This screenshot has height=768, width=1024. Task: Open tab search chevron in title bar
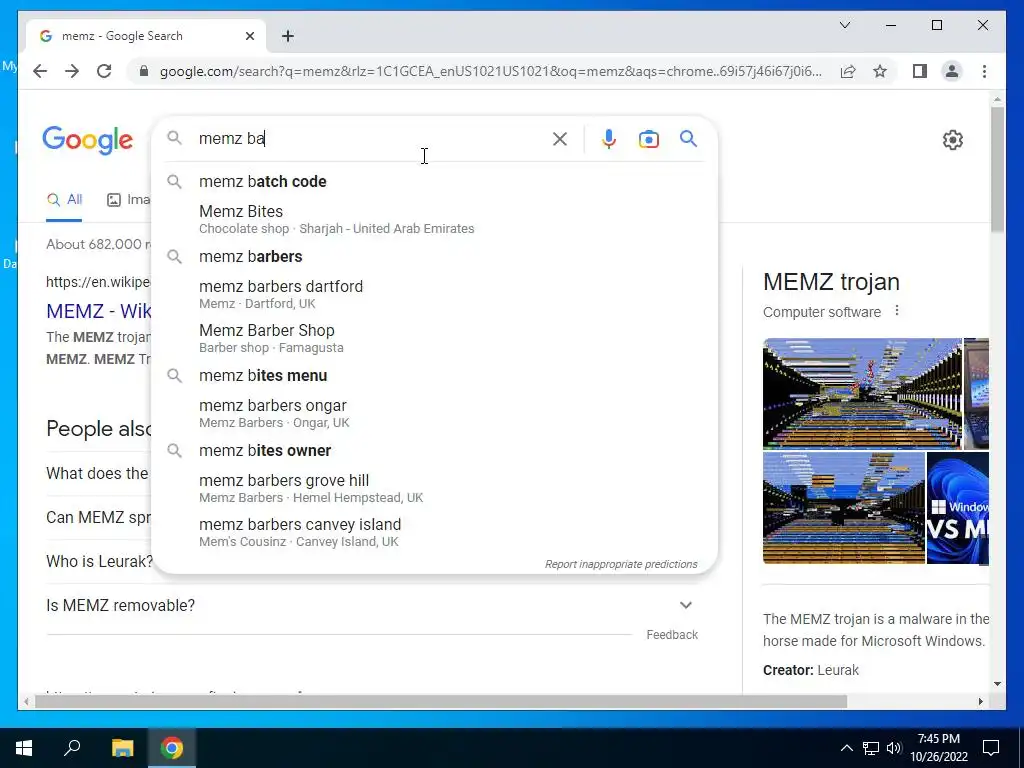point(844,25)
